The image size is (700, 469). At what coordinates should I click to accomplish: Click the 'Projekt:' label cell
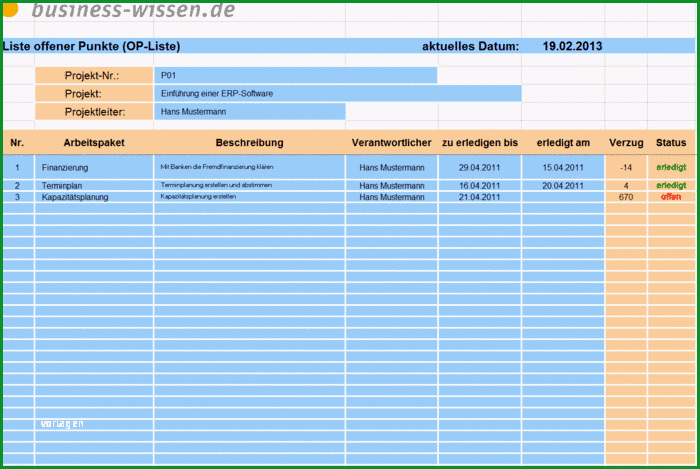coord(94,94)
